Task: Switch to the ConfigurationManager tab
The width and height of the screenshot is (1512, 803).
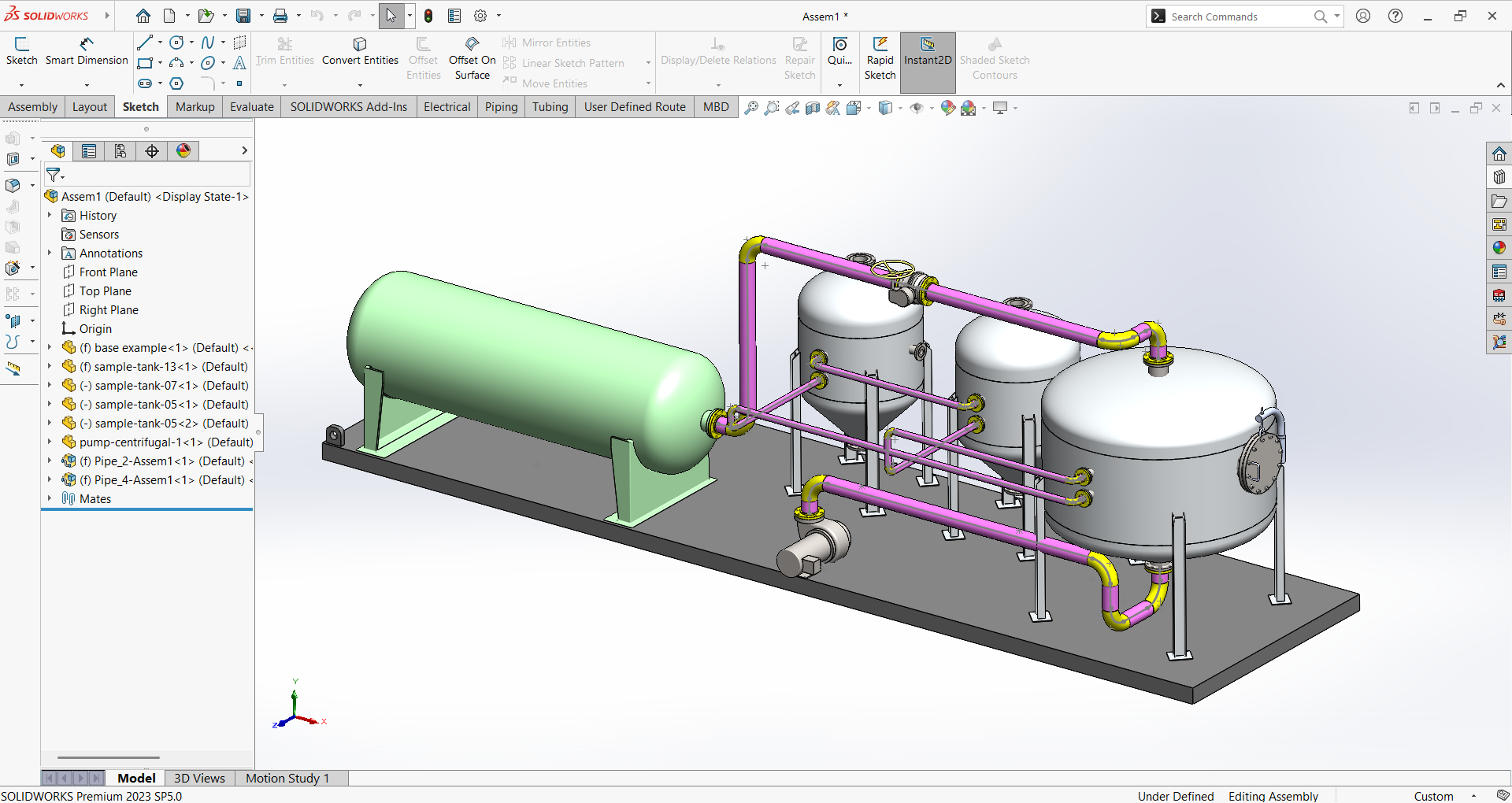Action: click(120, 150)
